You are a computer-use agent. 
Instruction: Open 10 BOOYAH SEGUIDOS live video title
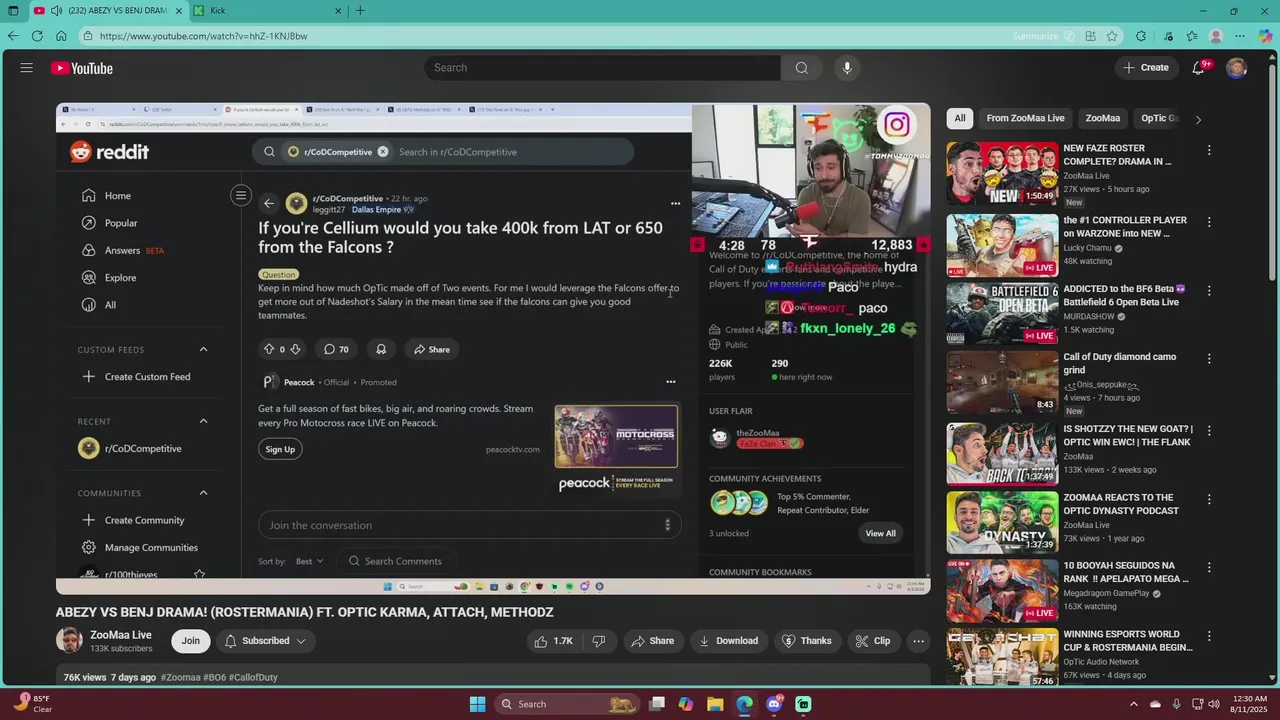pos(1126,572)
